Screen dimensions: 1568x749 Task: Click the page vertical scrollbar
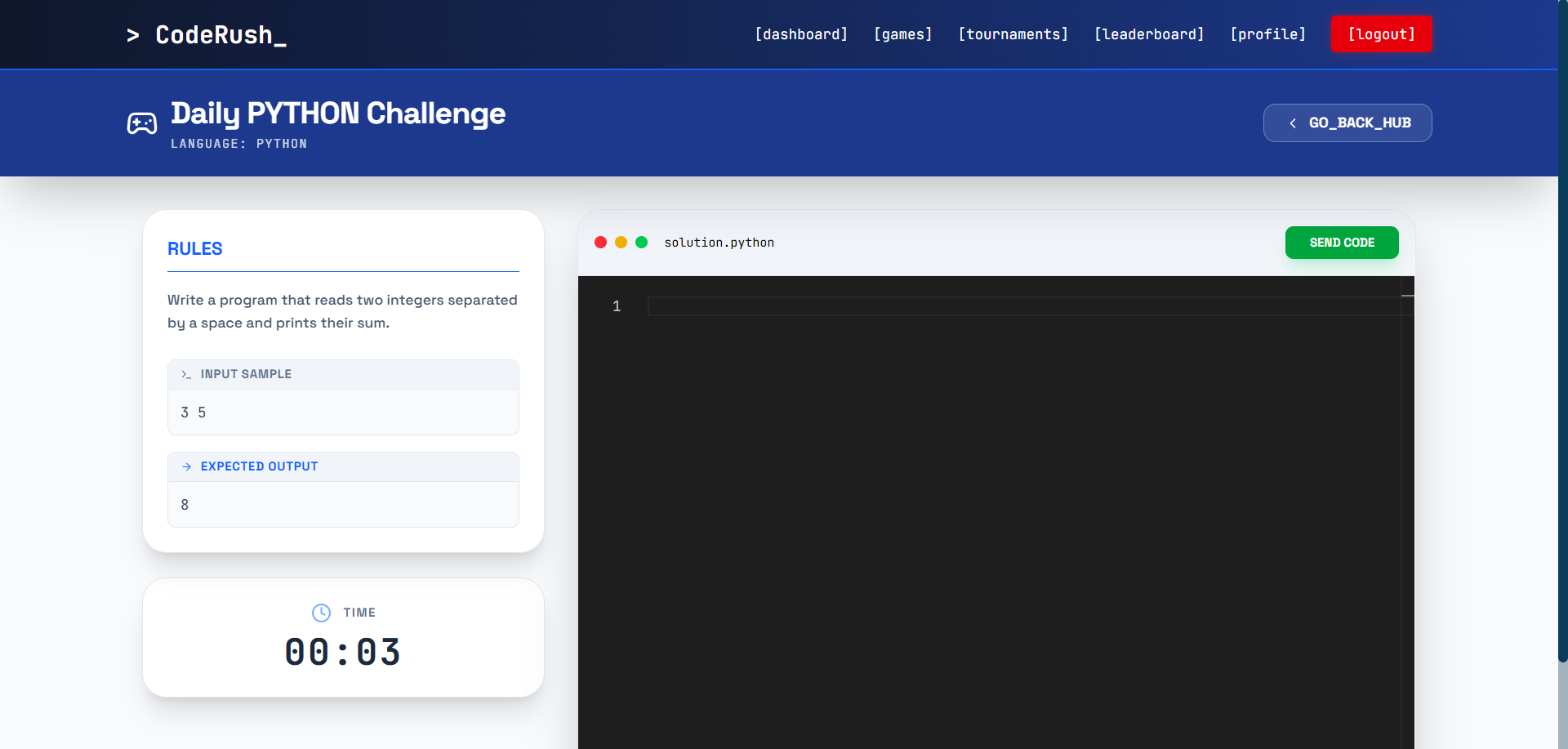(1563, 331)
